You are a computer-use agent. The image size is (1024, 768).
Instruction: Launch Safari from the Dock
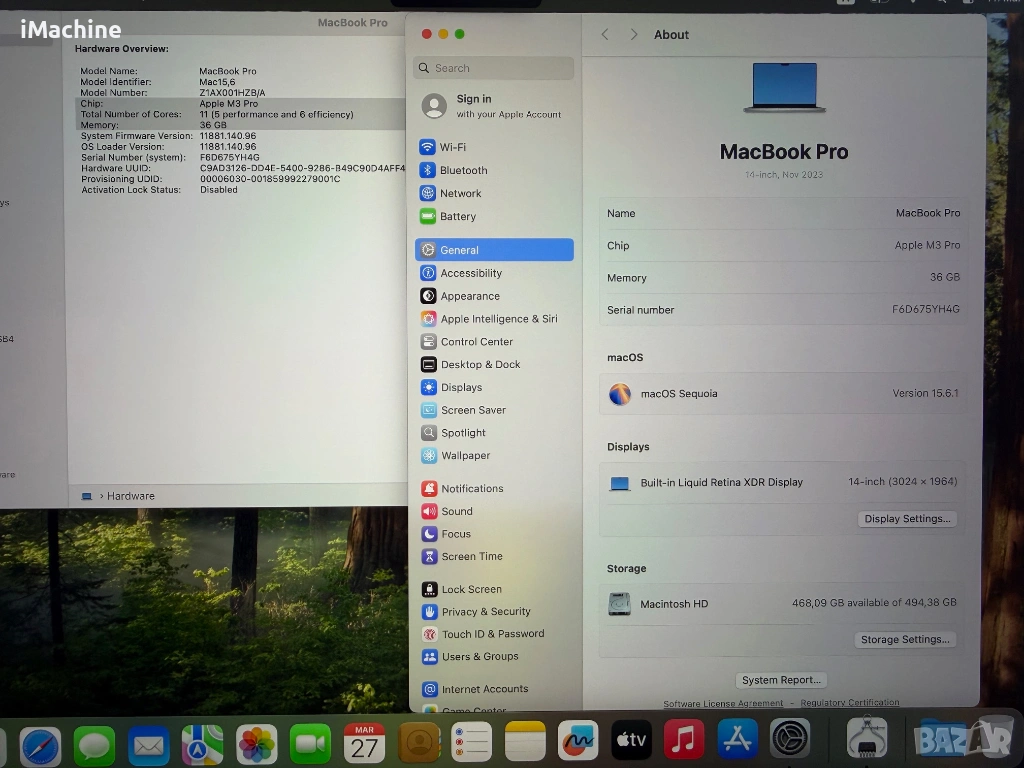point(40,743)
